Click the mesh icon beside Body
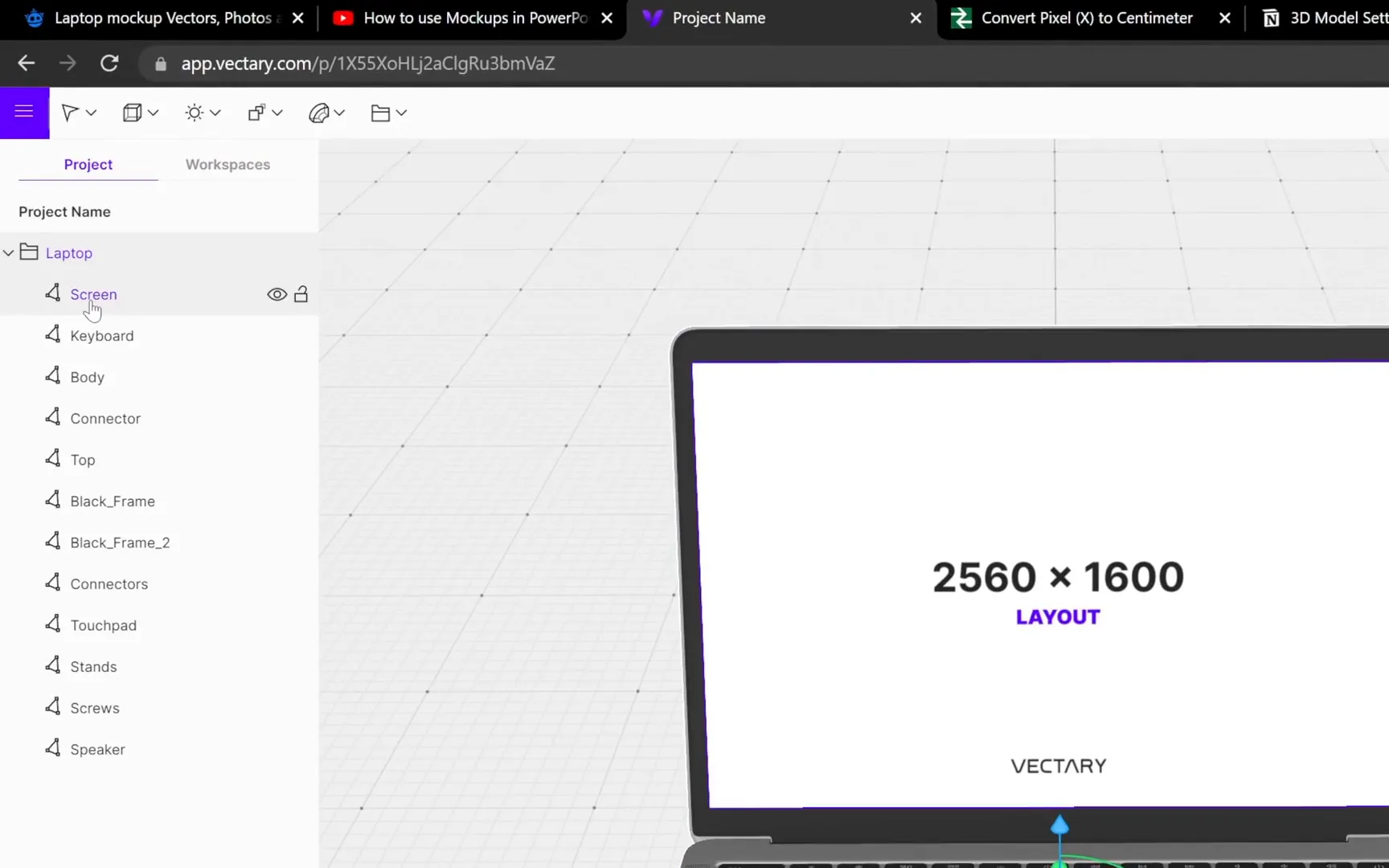 [53, 375]
